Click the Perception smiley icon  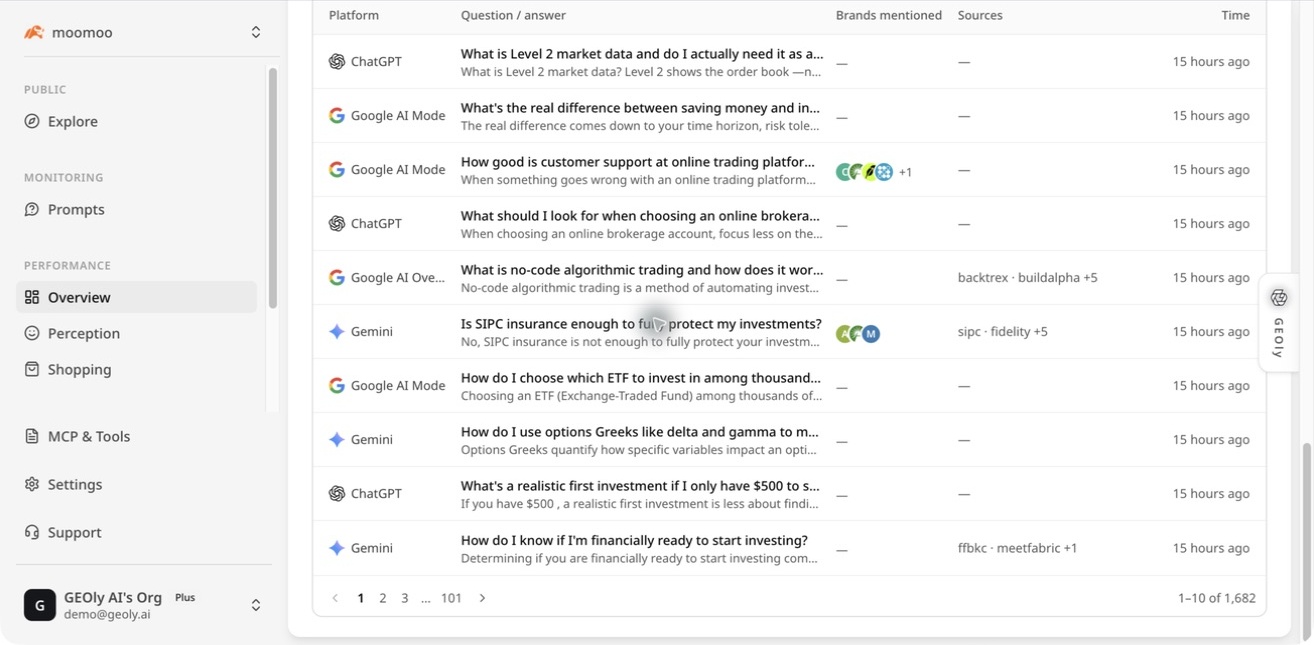click(32, 333)
